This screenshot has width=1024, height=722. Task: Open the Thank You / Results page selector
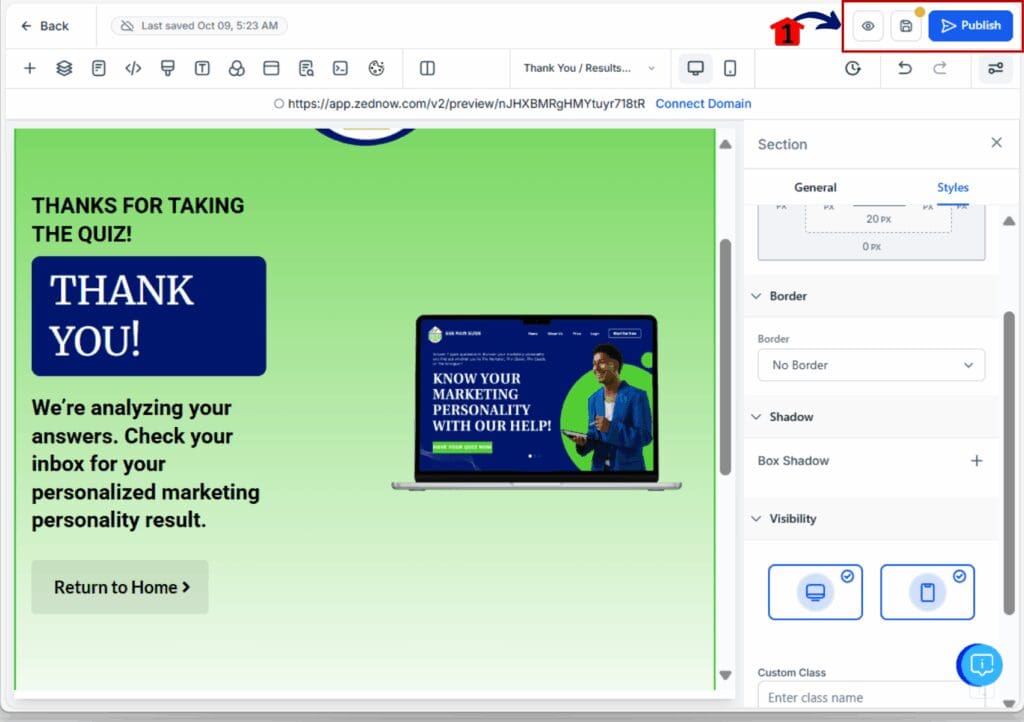(x=590, y=68)
